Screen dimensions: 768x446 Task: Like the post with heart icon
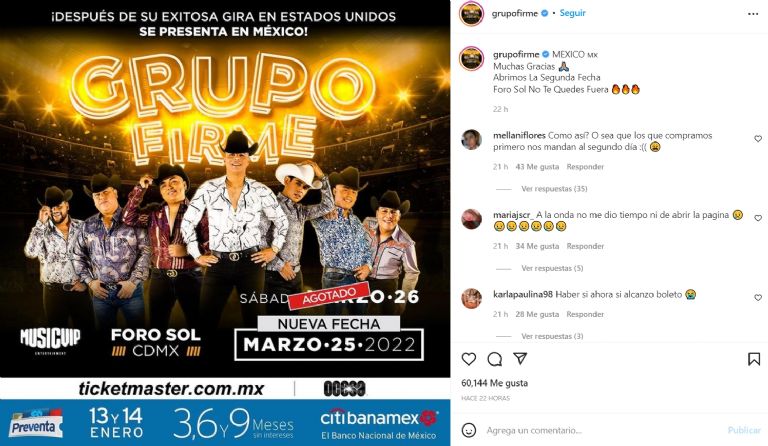(x=469, y=359)
